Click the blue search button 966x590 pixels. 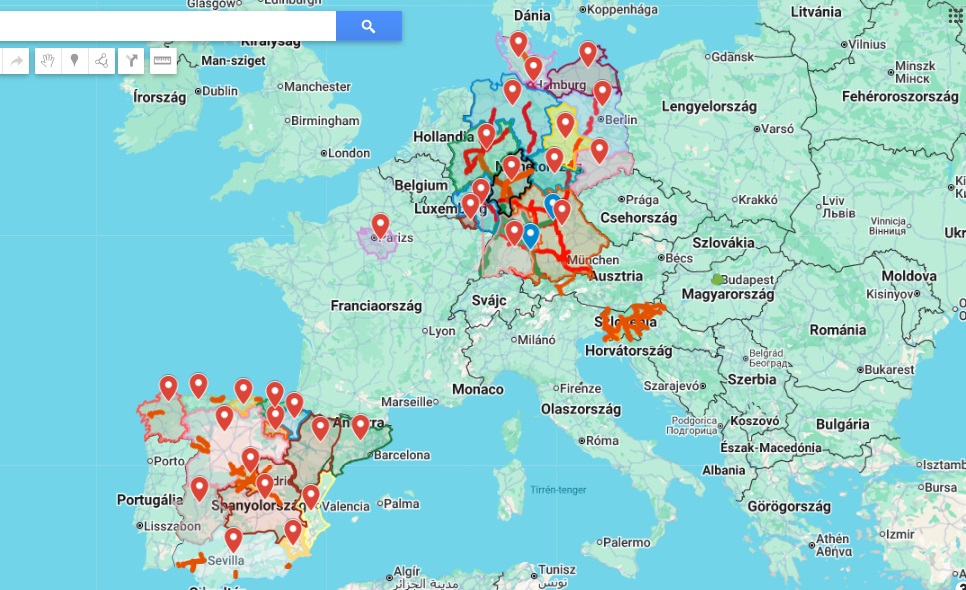pos(368,26)
